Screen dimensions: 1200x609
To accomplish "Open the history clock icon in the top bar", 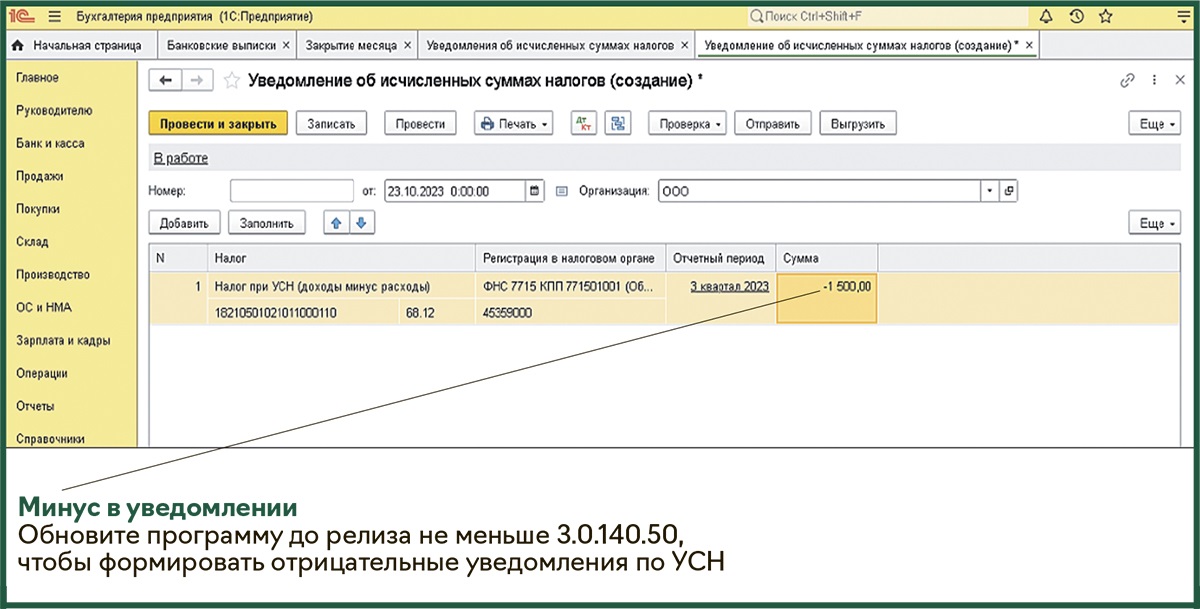I will [x=1076, y=17].
